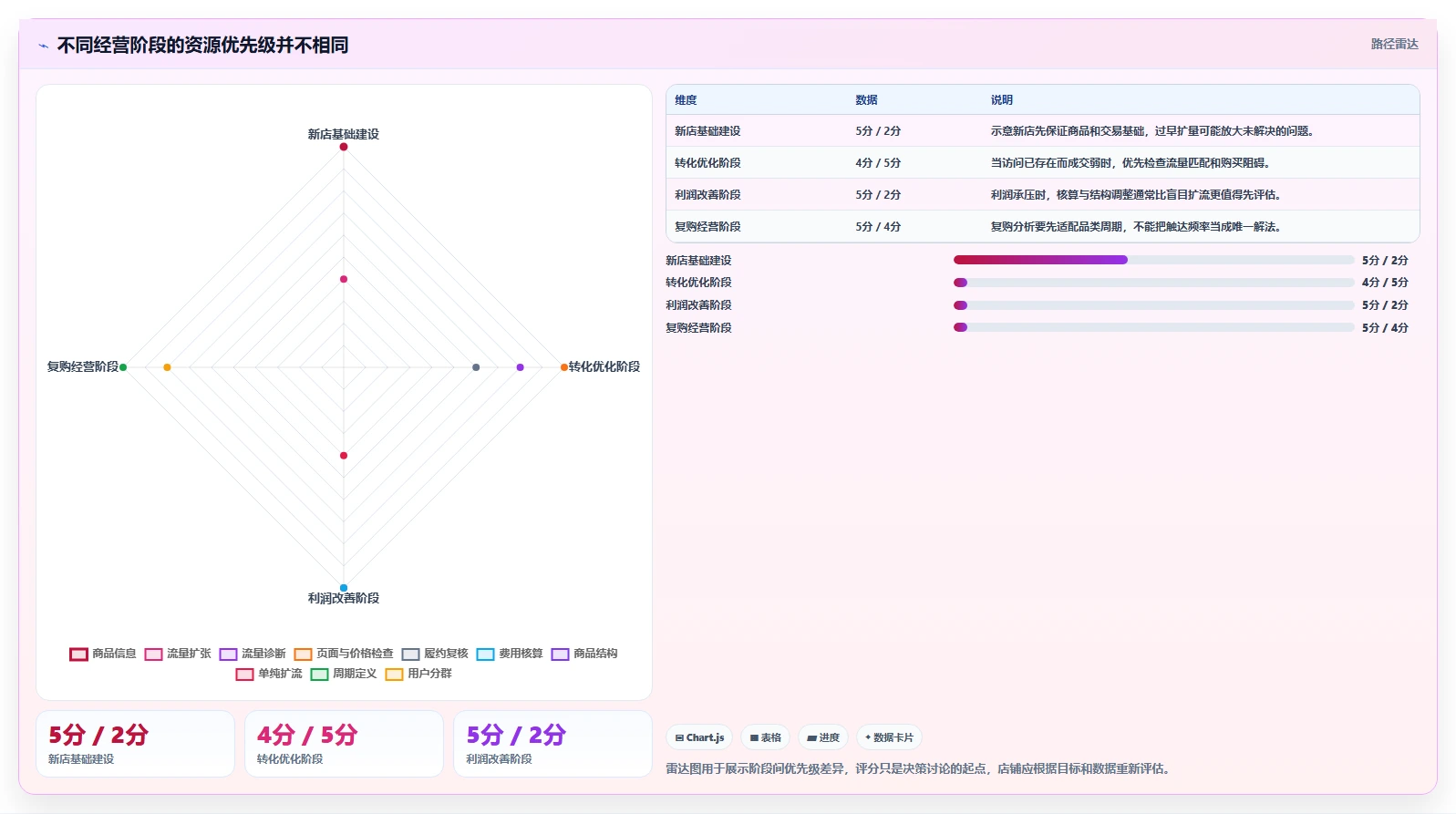
Task: Open the 转化优化阶段 stat card
Action: click(344, 744)
